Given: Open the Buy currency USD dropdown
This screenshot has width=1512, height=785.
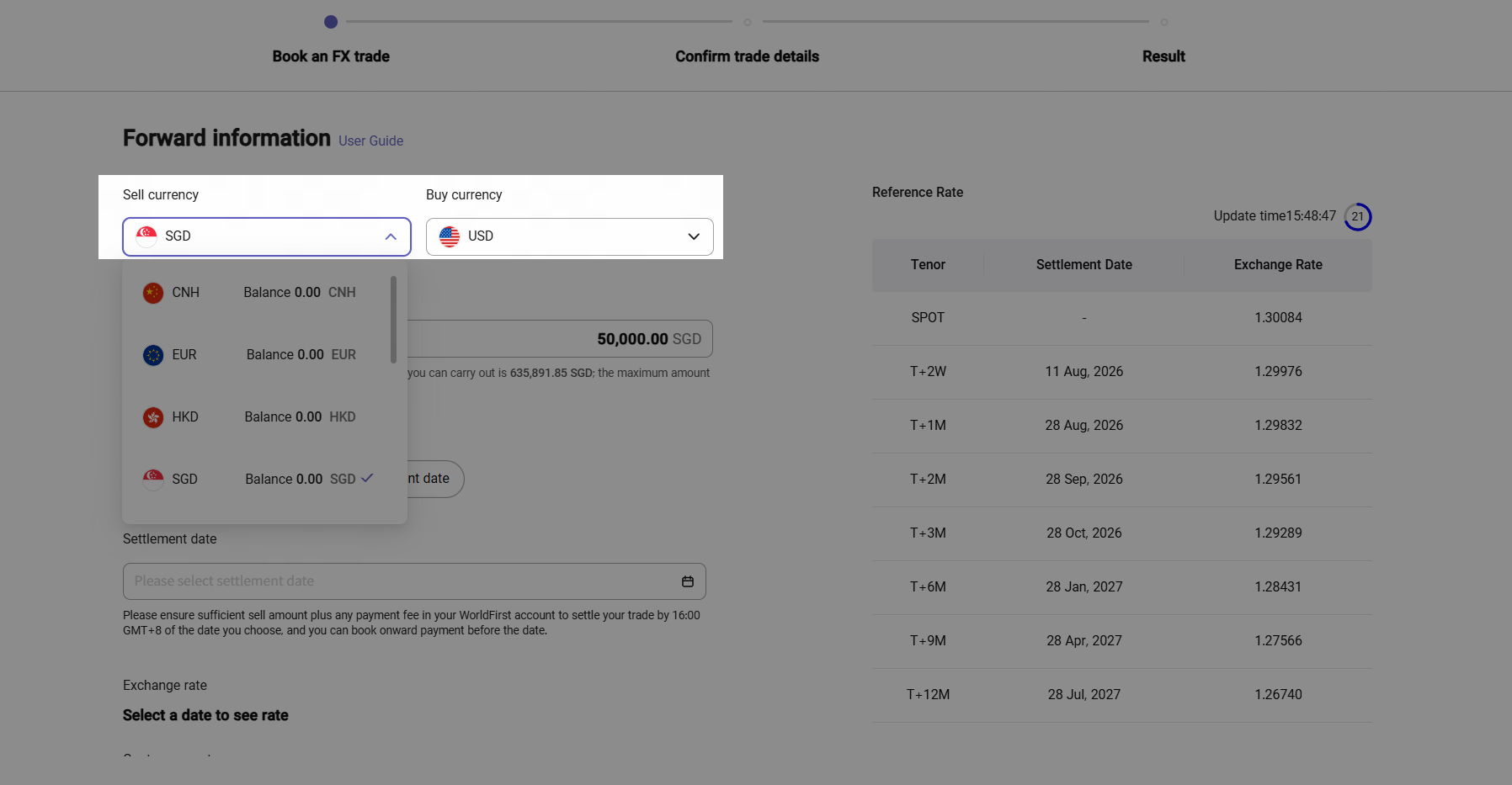Looking at the screenshot, I should tap(570, 236).
